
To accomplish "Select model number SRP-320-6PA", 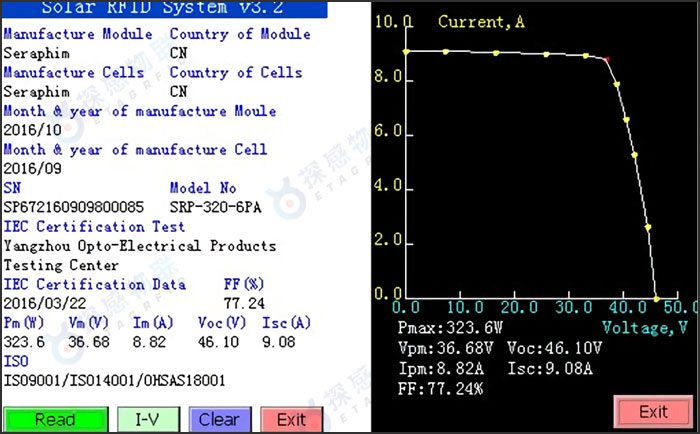I will click(x=216, y=207).
